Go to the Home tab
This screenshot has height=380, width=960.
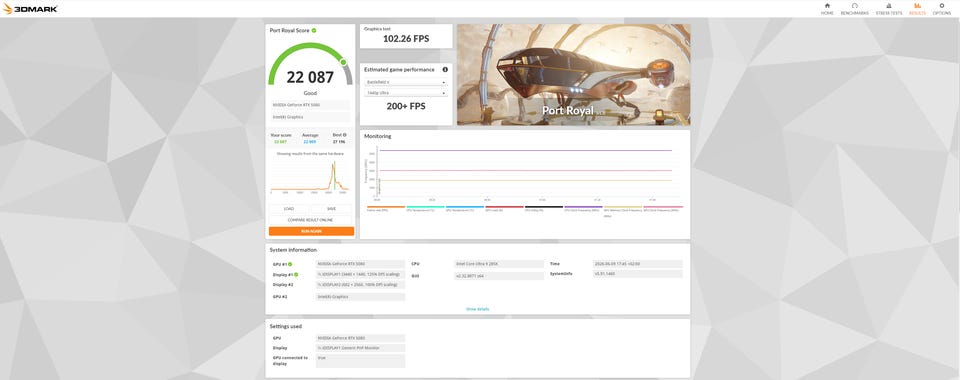point(827,9)
